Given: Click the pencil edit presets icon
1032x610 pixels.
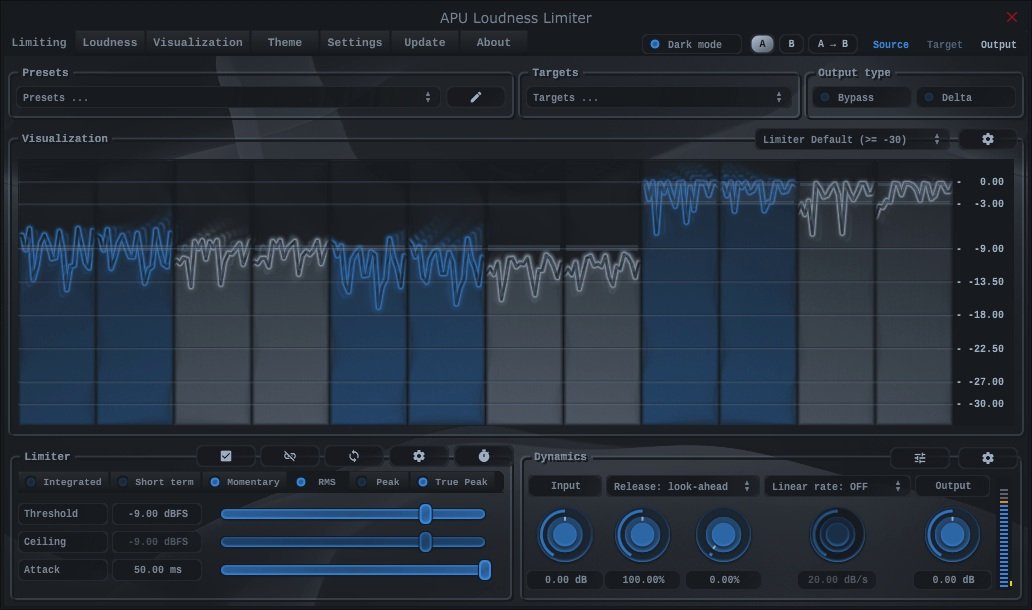Looking at the screenshot, I should [476, 97].
